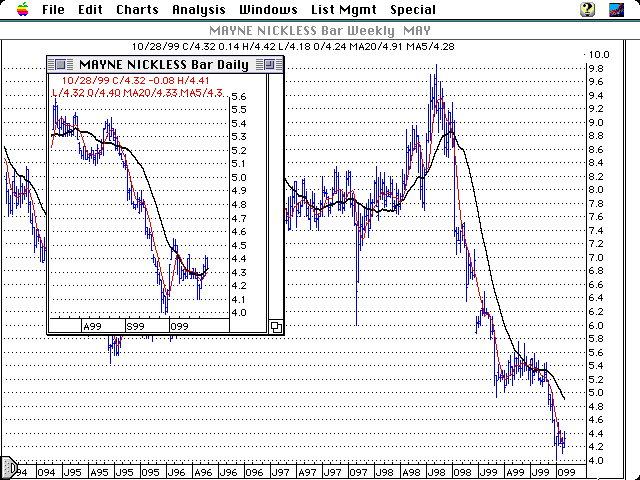Click the O99 date label in Daily window
The width and height of the screenshot is (640, 480).
tap(180, 327)
